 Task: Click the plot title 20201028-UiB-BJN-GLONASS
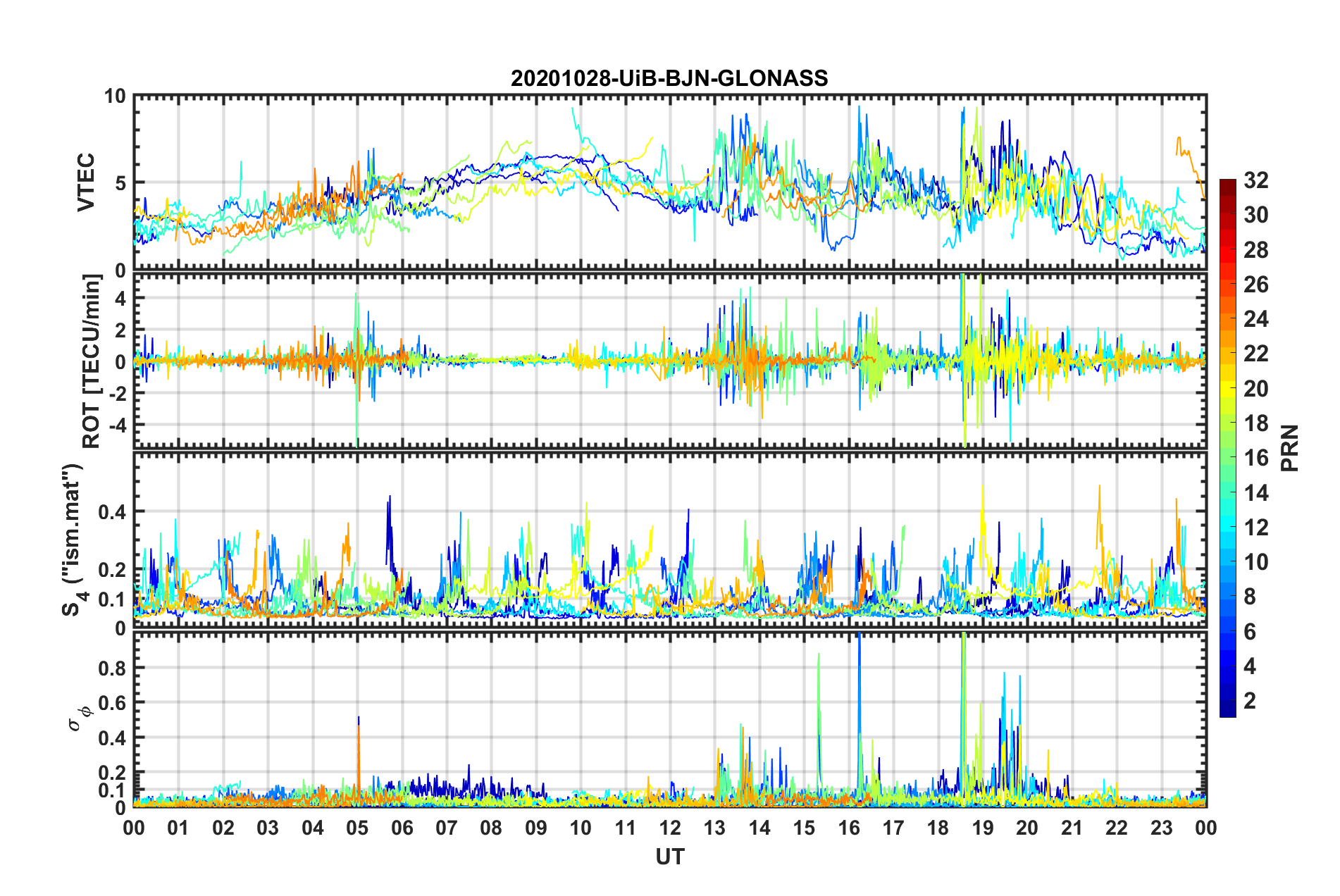669,78
